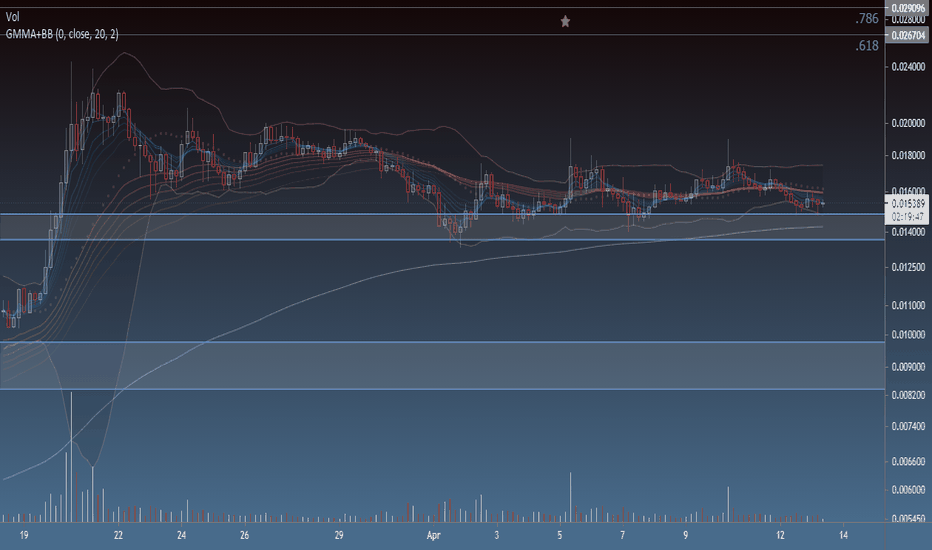The height and width of the screenshot is (550, 932).
Task: Click the 0.008200 price axis label
Action: pos(908,395)
